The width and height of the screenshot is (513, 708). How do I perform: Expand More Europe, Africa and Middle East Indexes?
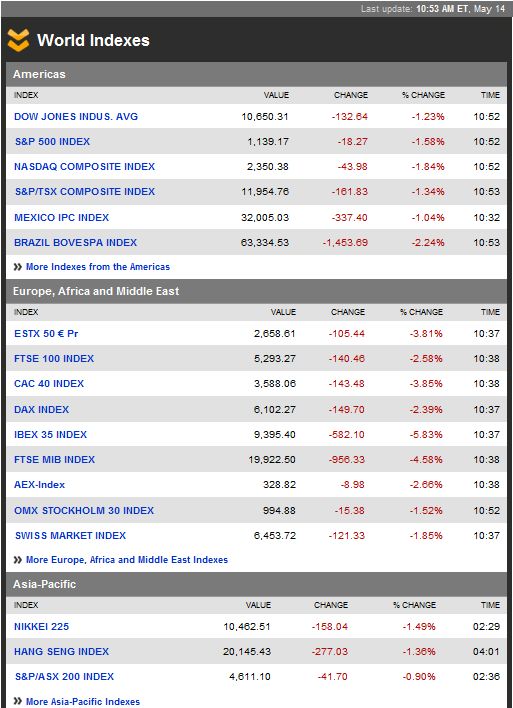point(127,560)
